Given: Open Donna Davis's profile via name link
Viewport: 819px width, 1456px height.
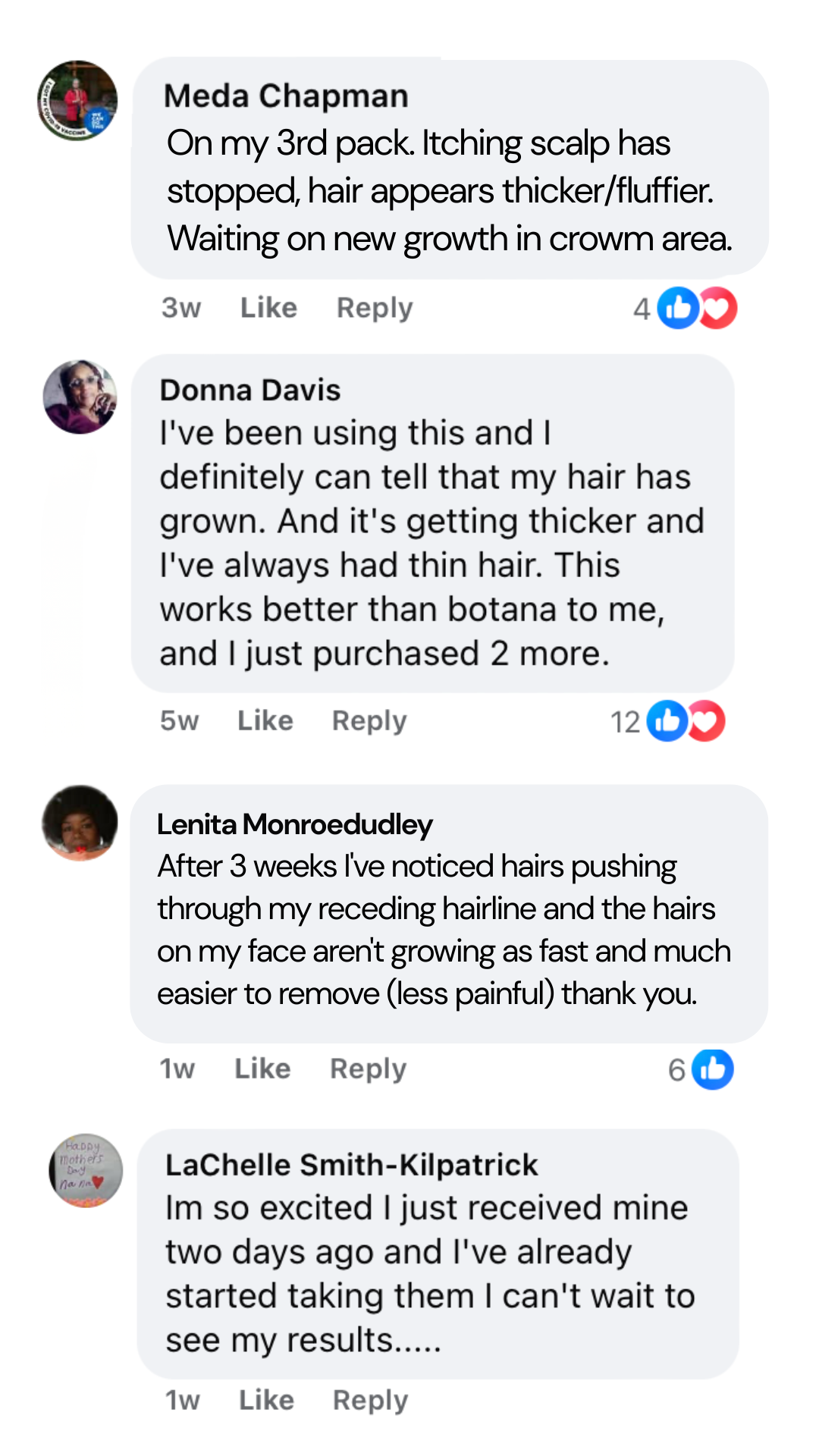Looking at the screenshot, I should pyautogui.click(x=250, y=391).
